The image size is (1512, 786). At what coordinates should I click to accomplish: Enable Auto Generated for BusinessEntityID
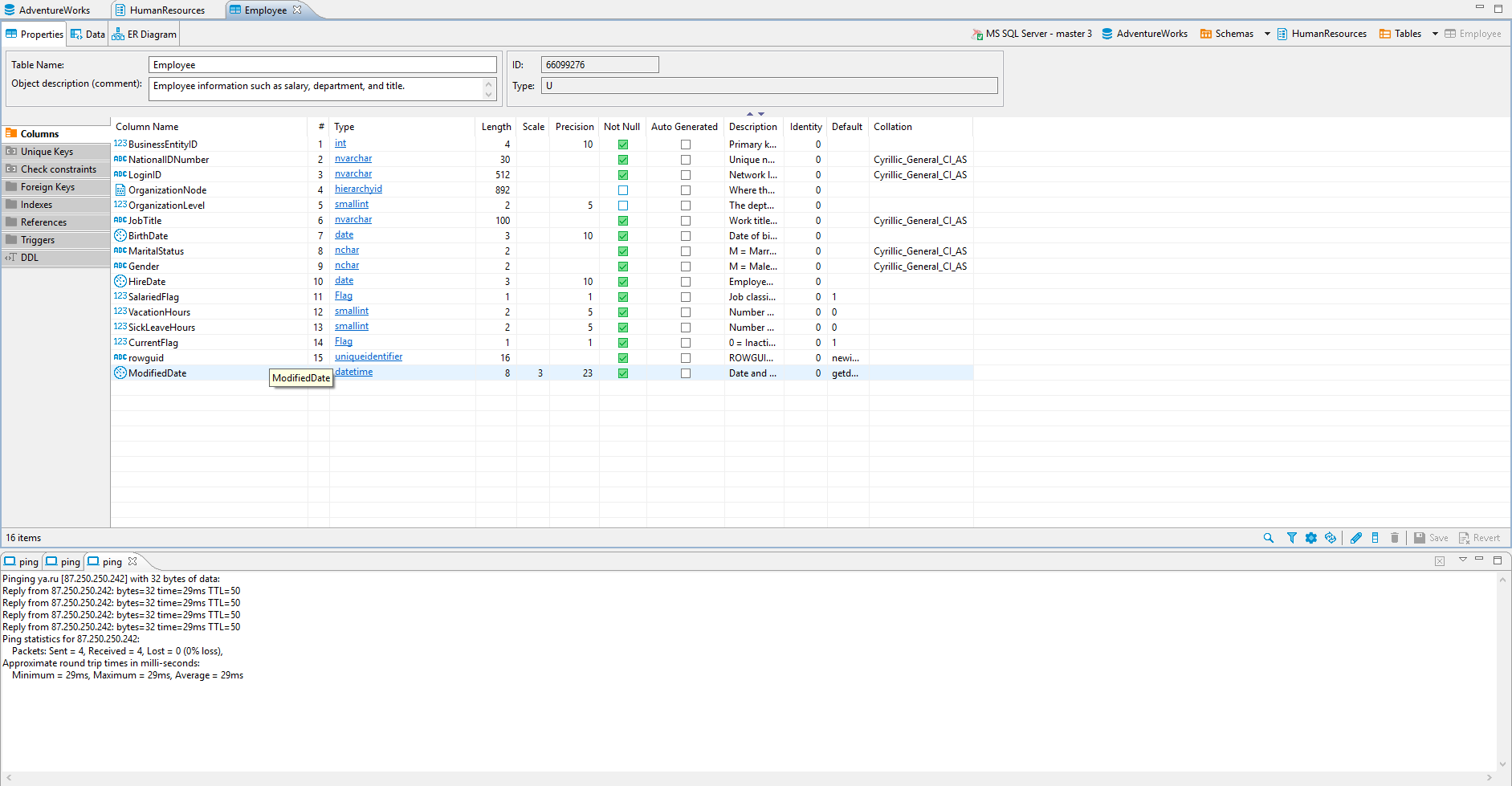coord(685,144)
